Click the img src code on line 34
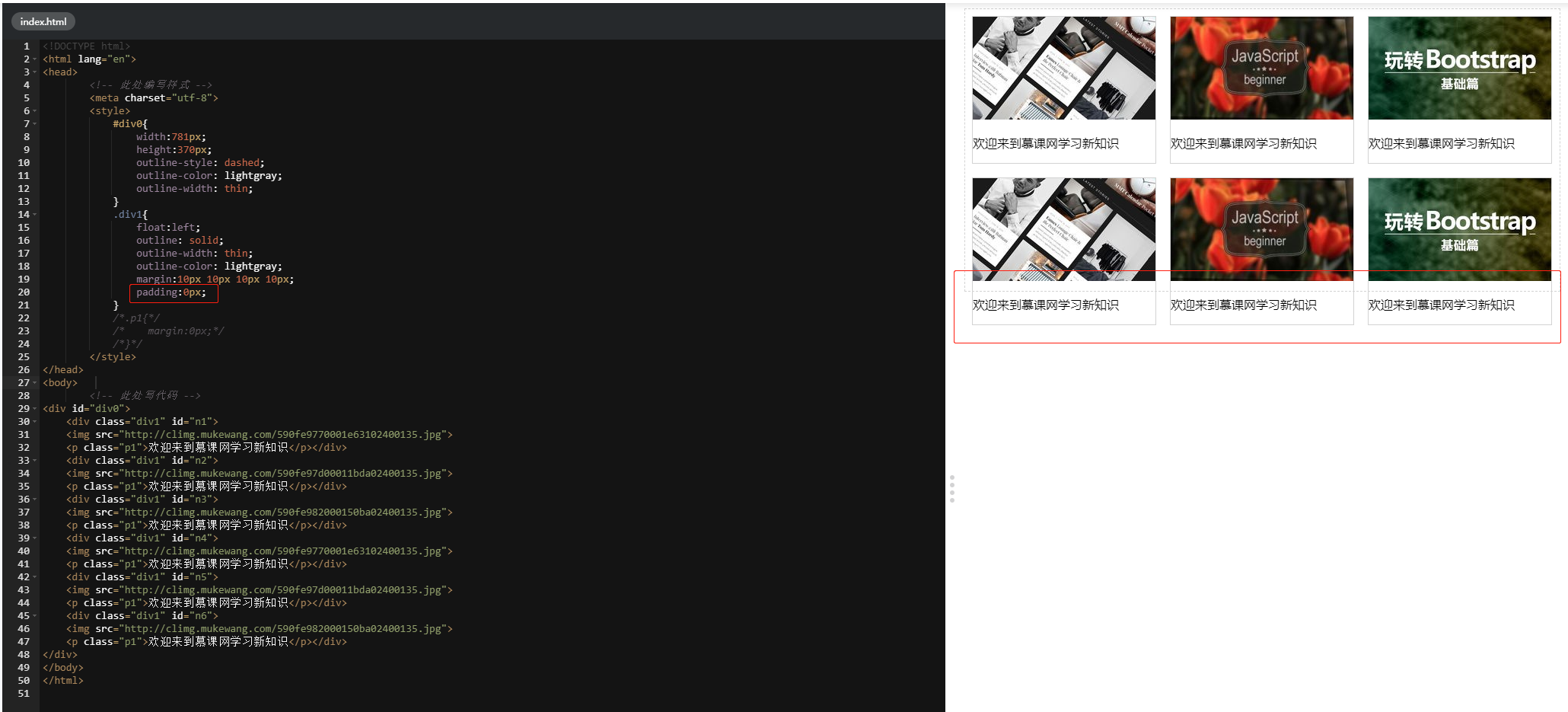 coord(260,474)
